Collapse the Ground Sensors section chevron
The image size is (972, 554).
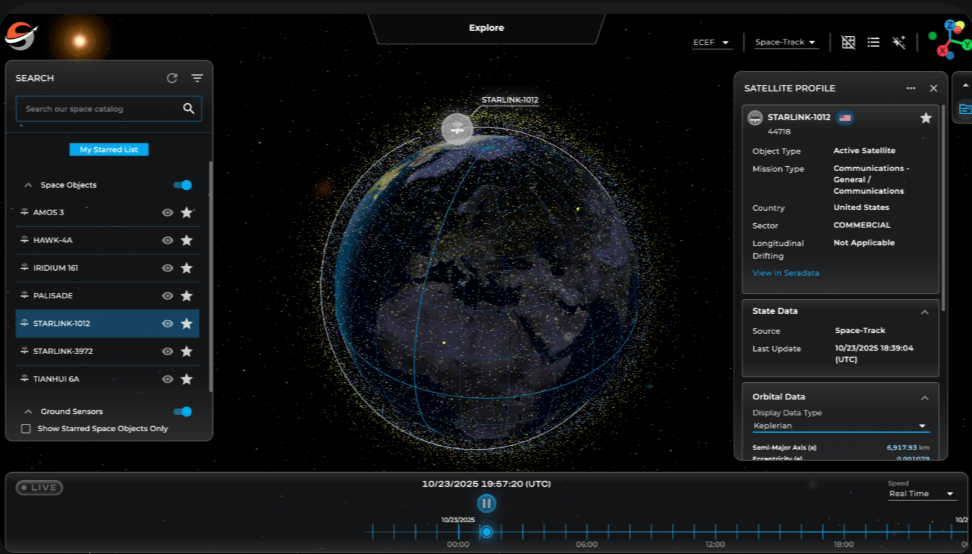[x=28, y=411]
